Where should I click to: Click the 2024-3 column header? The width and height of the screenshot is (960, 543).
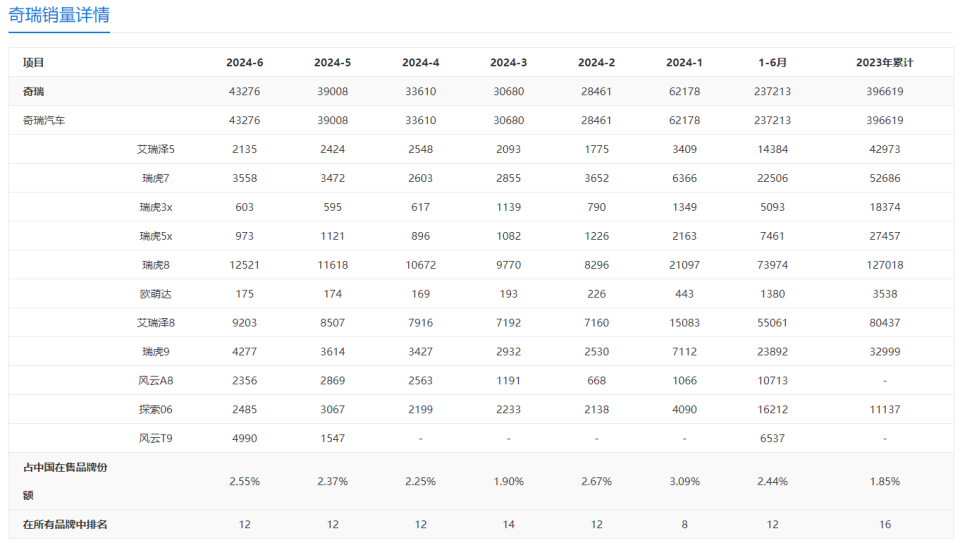coord(508,62)
